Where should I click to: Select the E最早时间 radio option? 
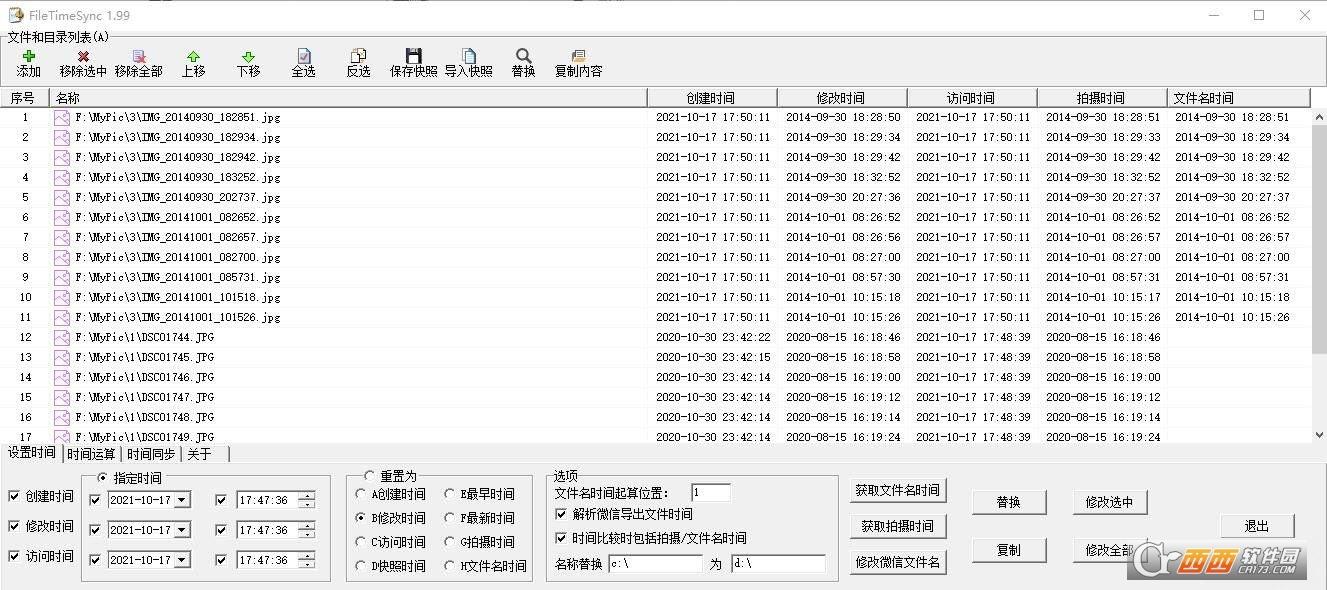(451, 494)
